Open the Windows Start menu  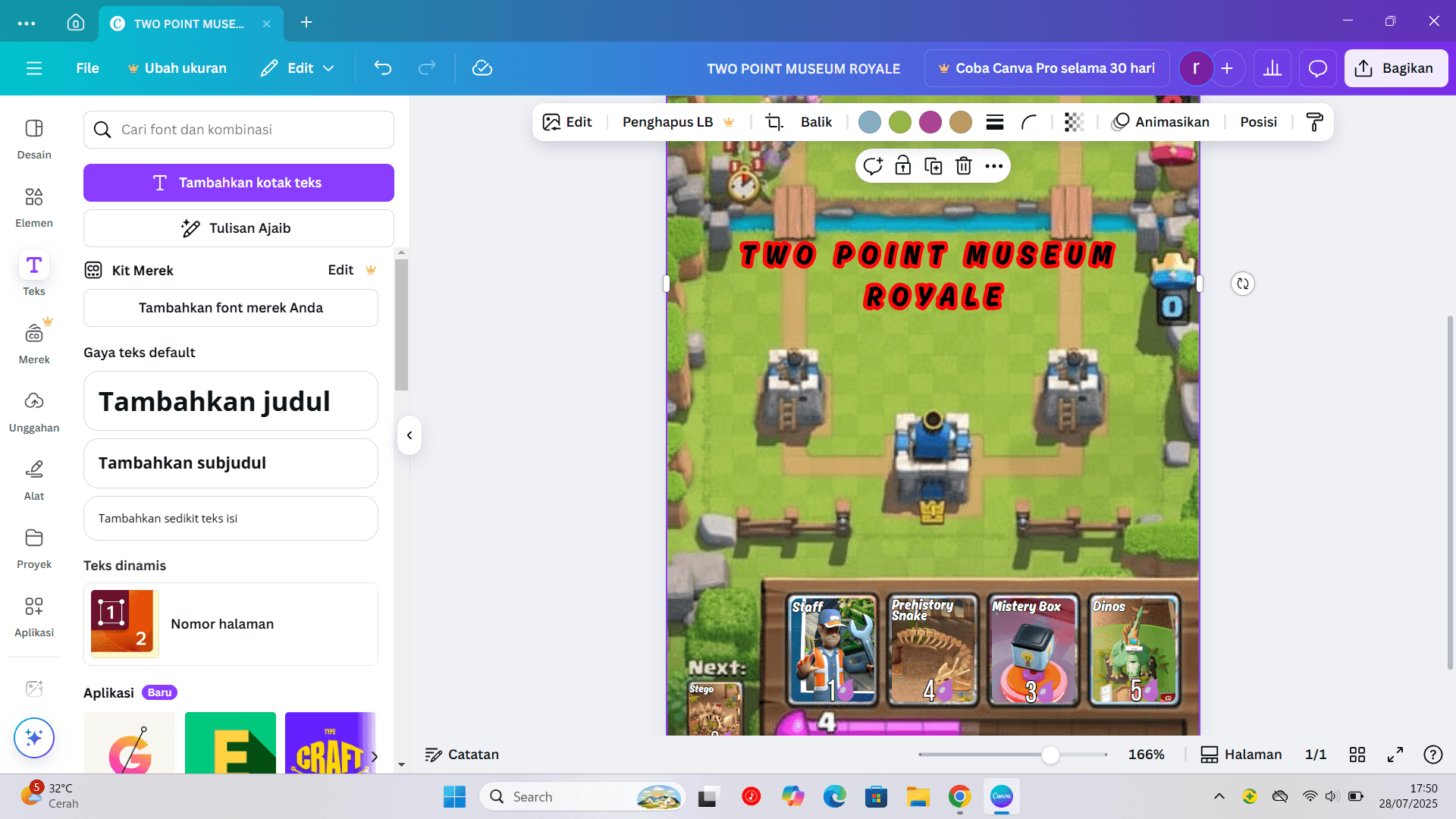(454, 796)
